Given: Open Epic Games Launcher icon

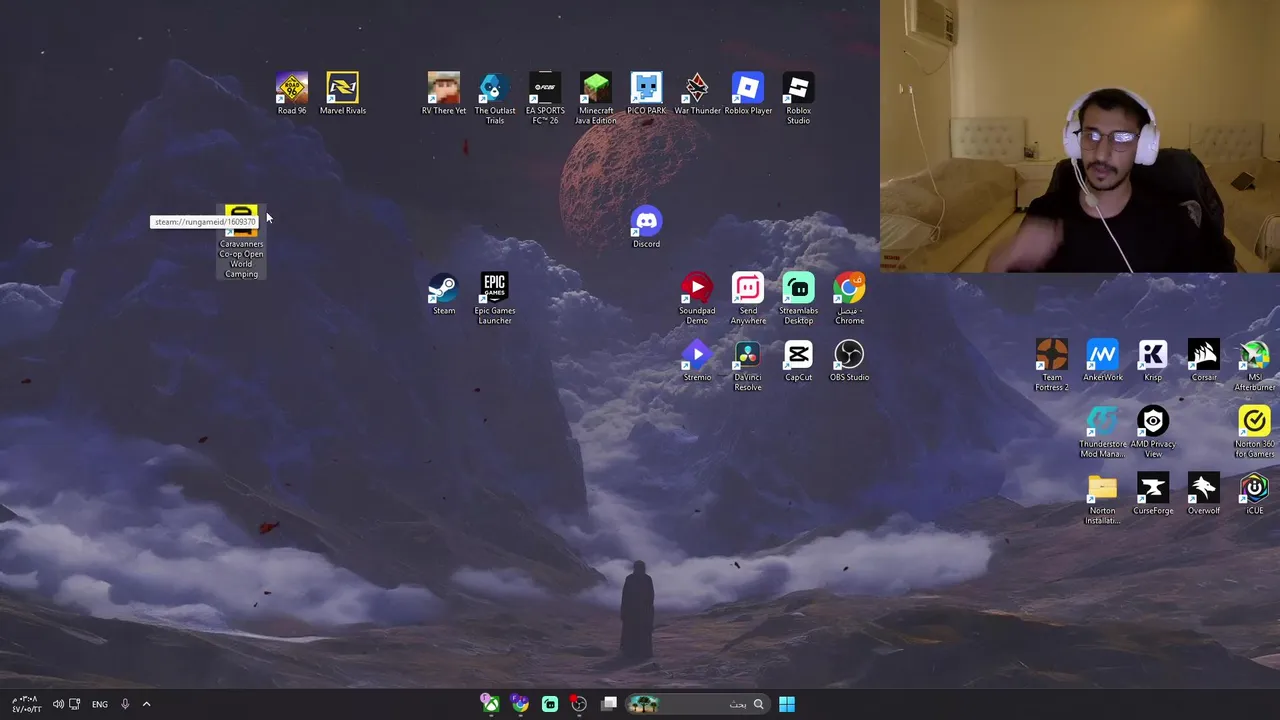Looking at the screenshot, I should (x=494, y=298).
